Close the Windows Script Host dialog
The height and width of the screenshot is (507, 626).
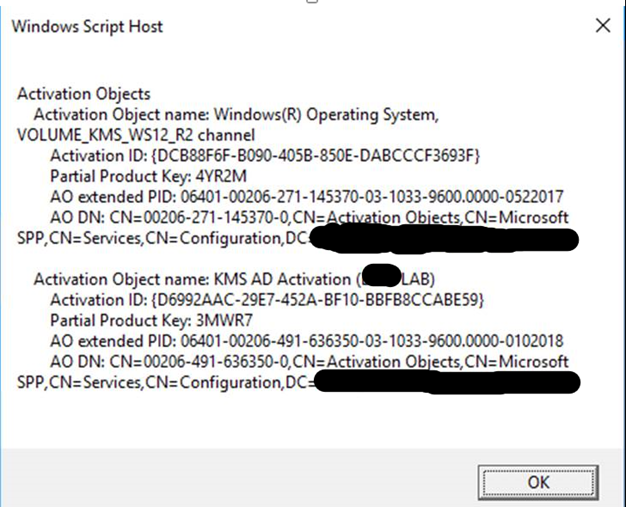pyautogui.click(x=602, y=26)
